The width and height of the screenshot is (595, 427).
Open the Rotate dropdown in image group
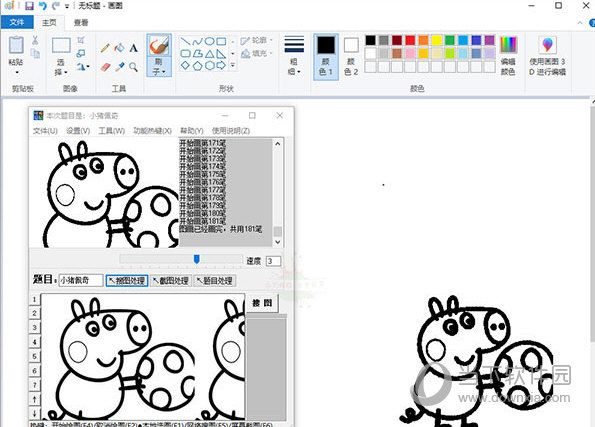82,67
